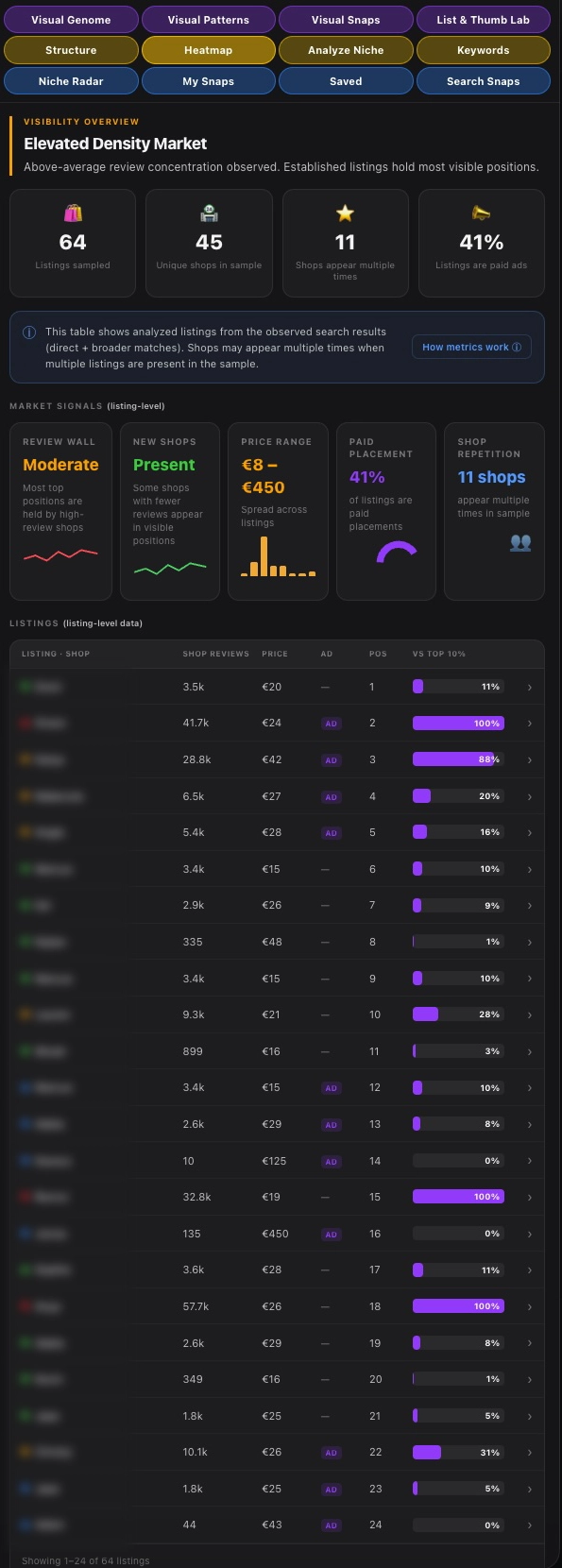The height and width of the screenshot is (1568, 562).
Task: Click the 64 Listings sampled card
Action: 73,243
